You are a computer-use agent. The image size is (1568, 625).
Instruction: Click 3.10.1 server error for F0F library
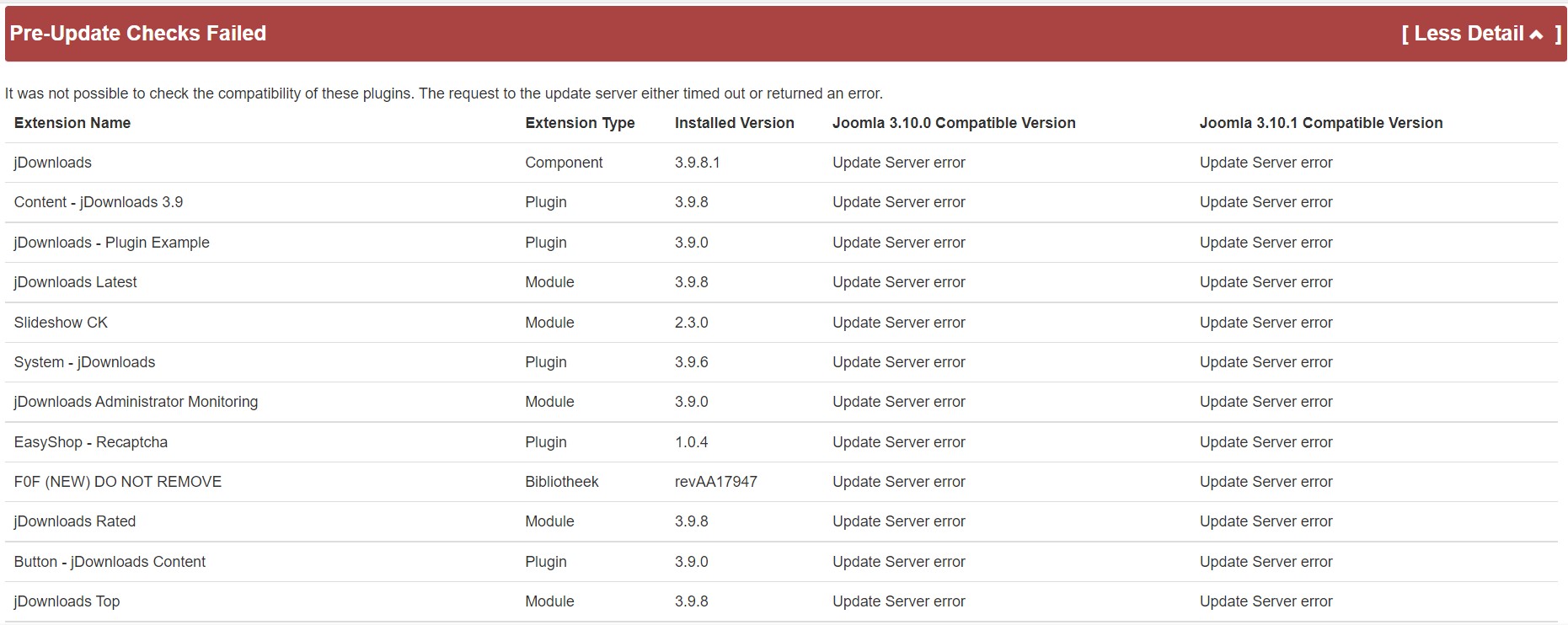click(1266, 482)
